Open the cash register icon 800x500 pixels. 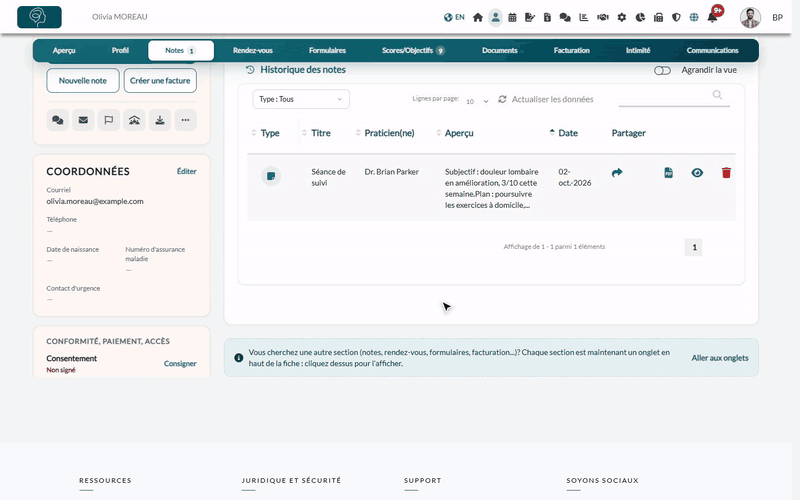[x=658, y=17]
